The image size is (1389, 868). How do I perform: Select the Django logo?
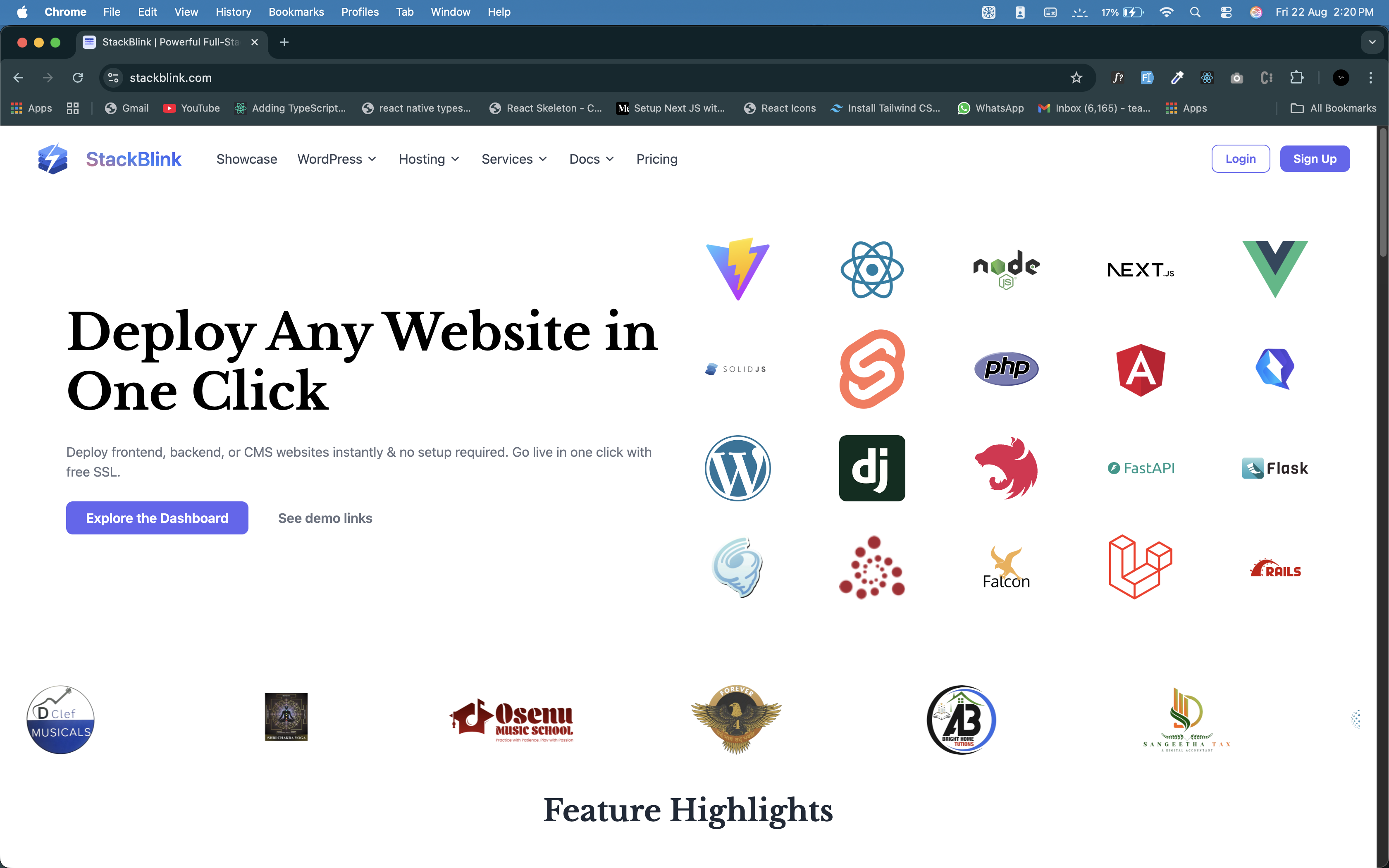point(871,468)
